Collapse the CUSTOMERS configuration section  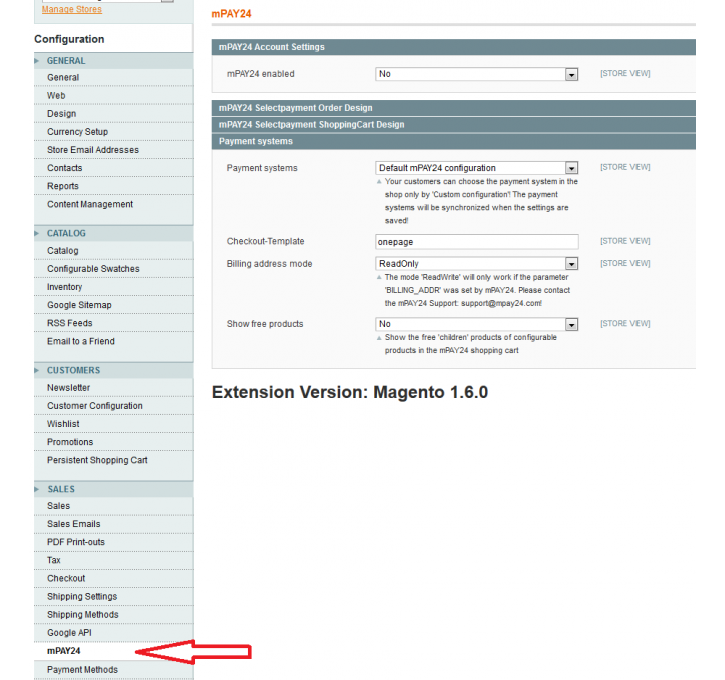pos(113,370)
